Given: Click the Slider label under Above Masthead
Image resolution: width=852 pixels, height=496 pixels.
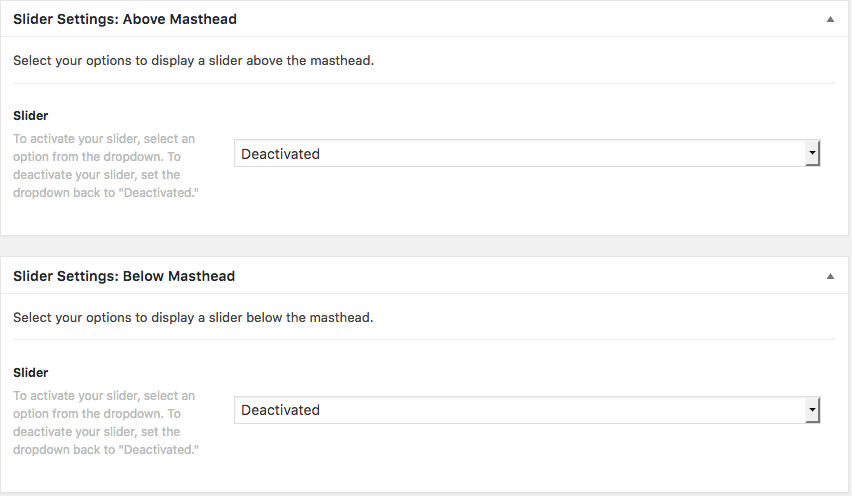Looking at the screenshot, I should pos(31,116).
